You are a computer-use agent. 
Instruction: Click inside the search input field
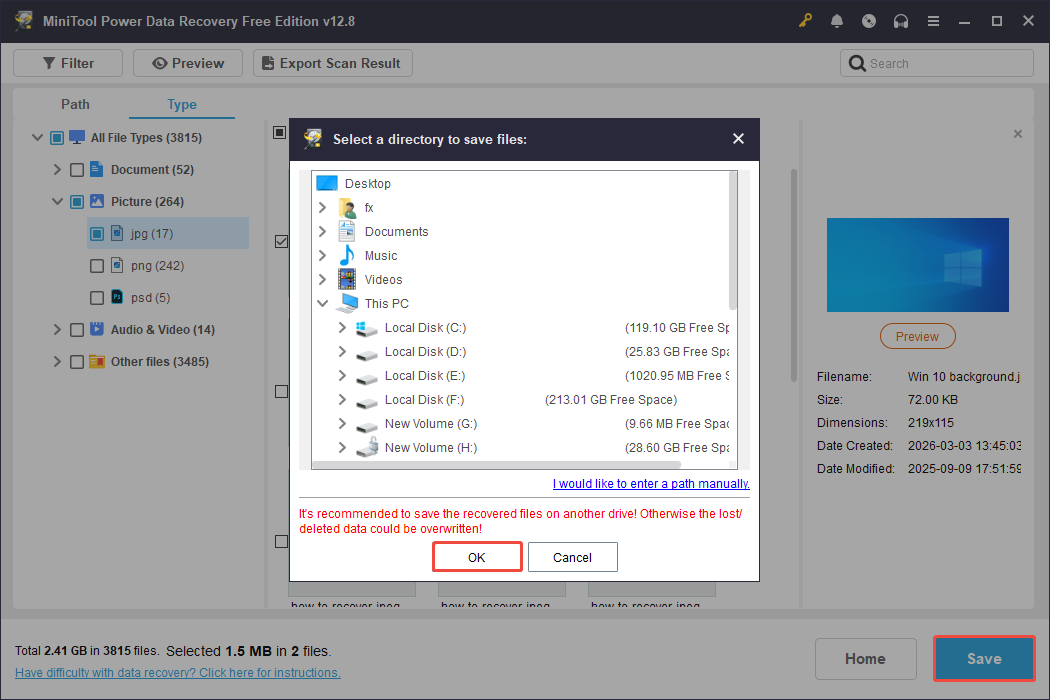pos(940,62)
